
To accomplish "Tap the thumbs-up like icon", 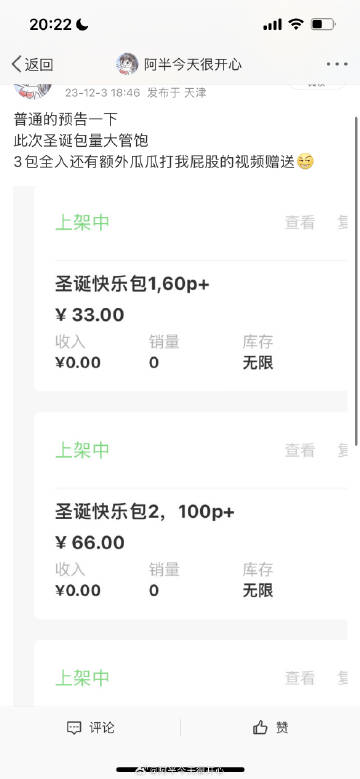I will click(260, 728).
